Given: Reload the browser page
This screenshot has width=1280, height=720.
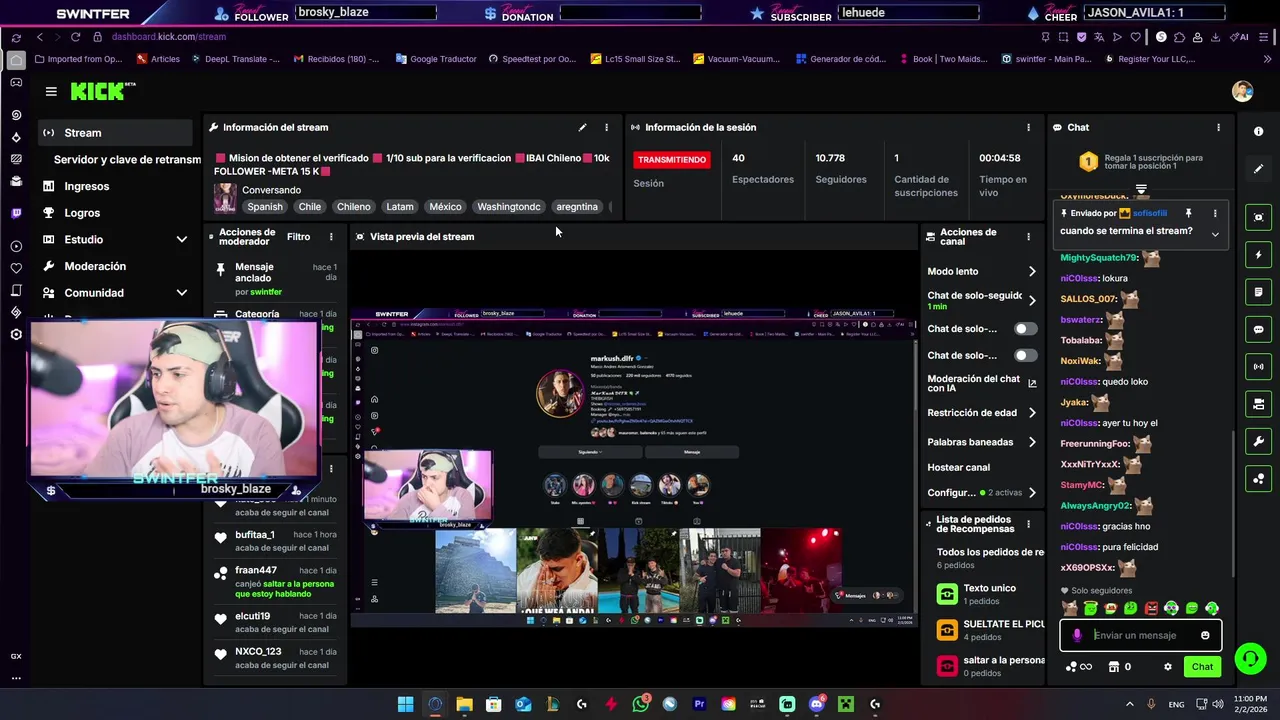Looking at the screenshot, I should point(75,37).
